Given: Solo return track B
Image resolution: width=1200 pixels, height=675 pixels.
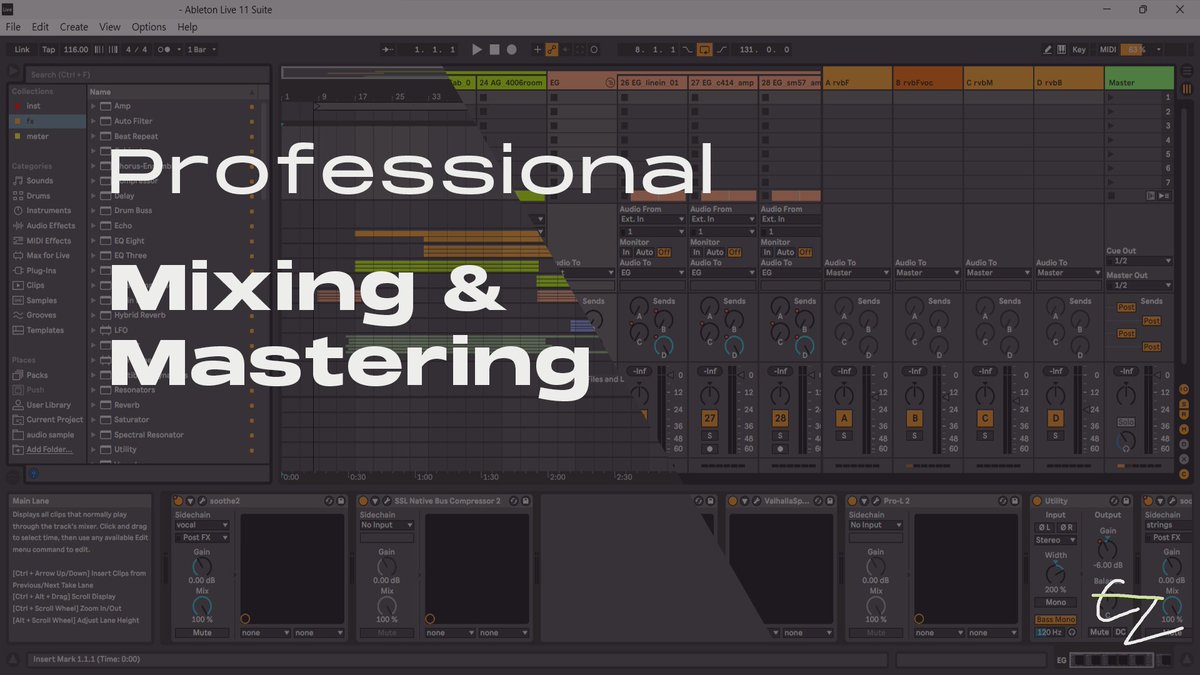Looking at the screenshot, I should (914, 435).
